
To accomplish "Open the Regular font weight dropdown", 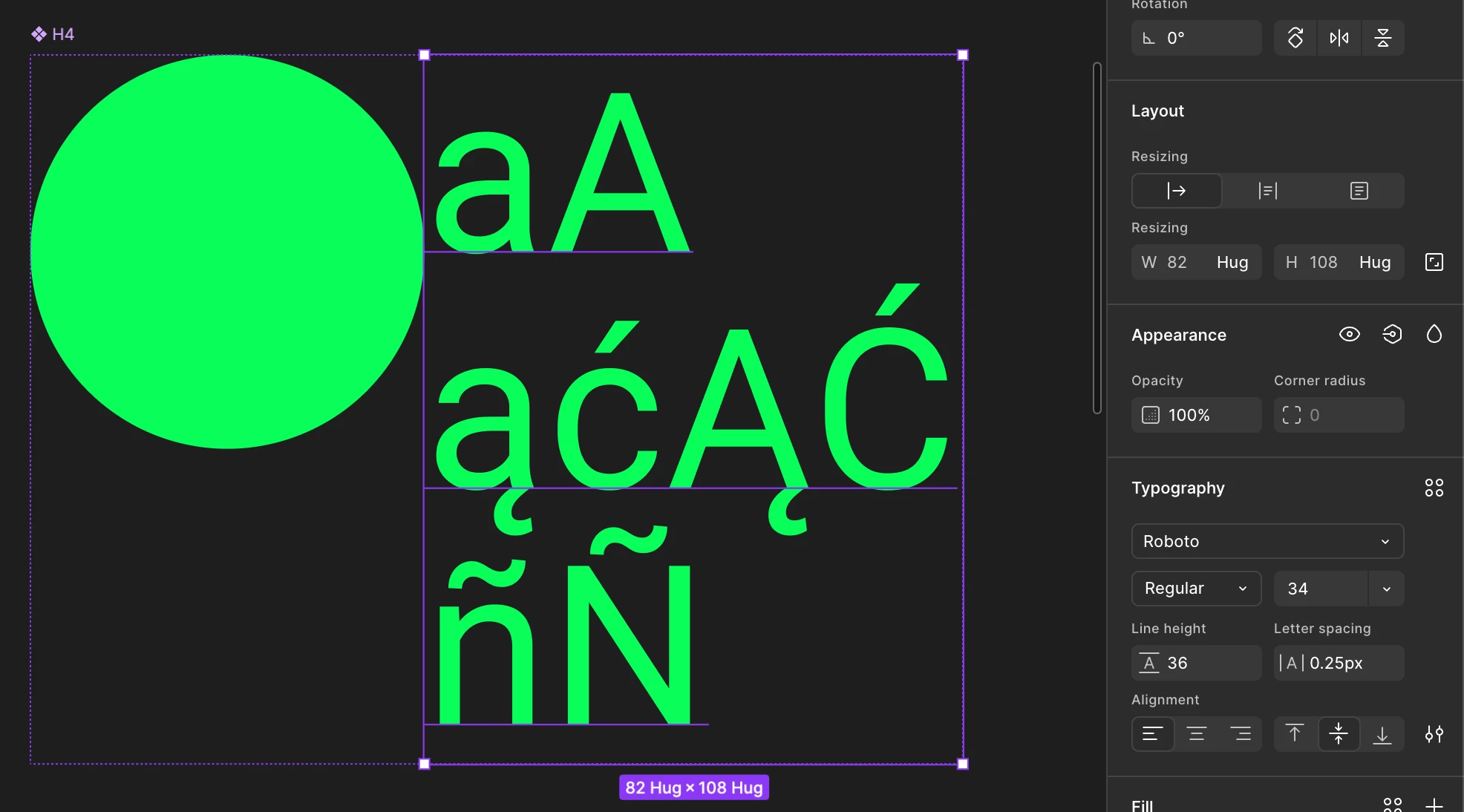I will click(x=1195, y=589).
